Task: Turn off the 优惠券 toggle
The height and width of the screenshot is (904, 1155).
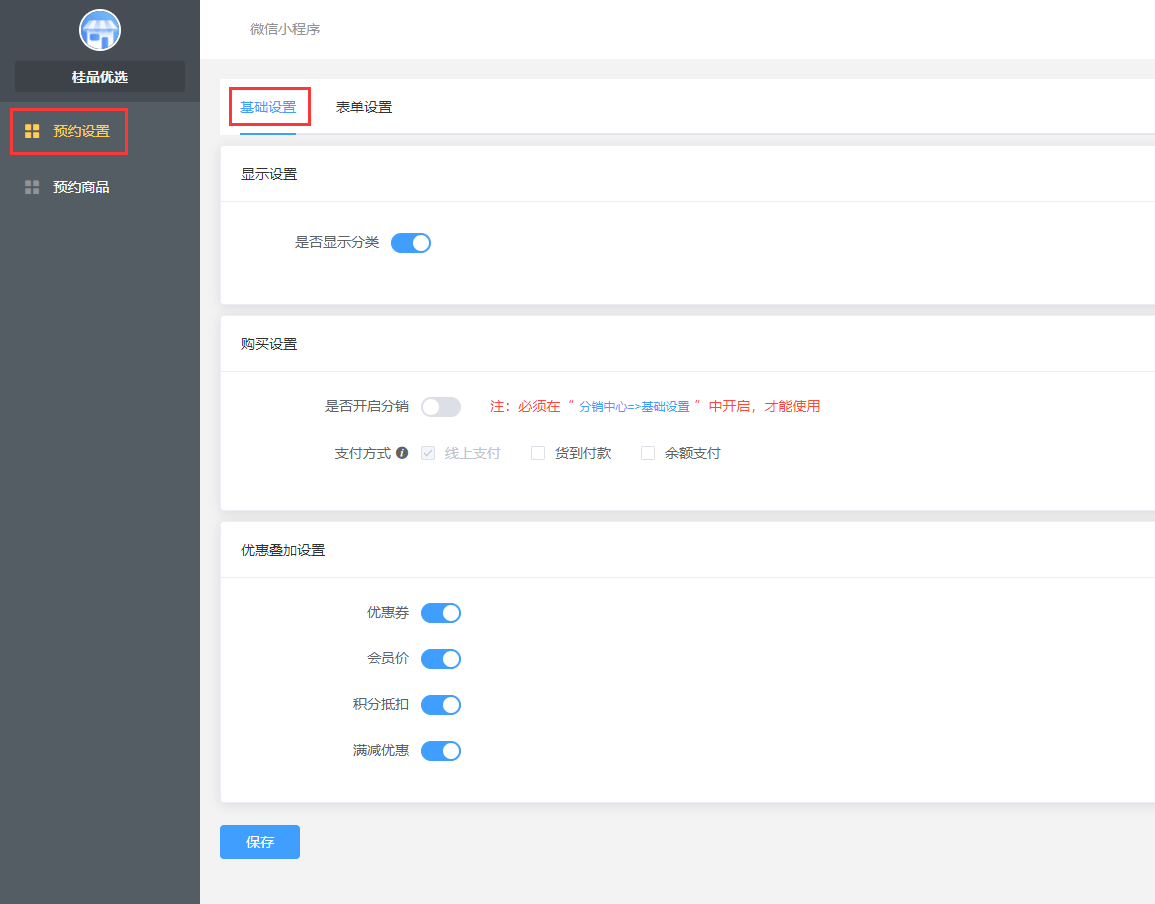Action: (x=441, y=613)
